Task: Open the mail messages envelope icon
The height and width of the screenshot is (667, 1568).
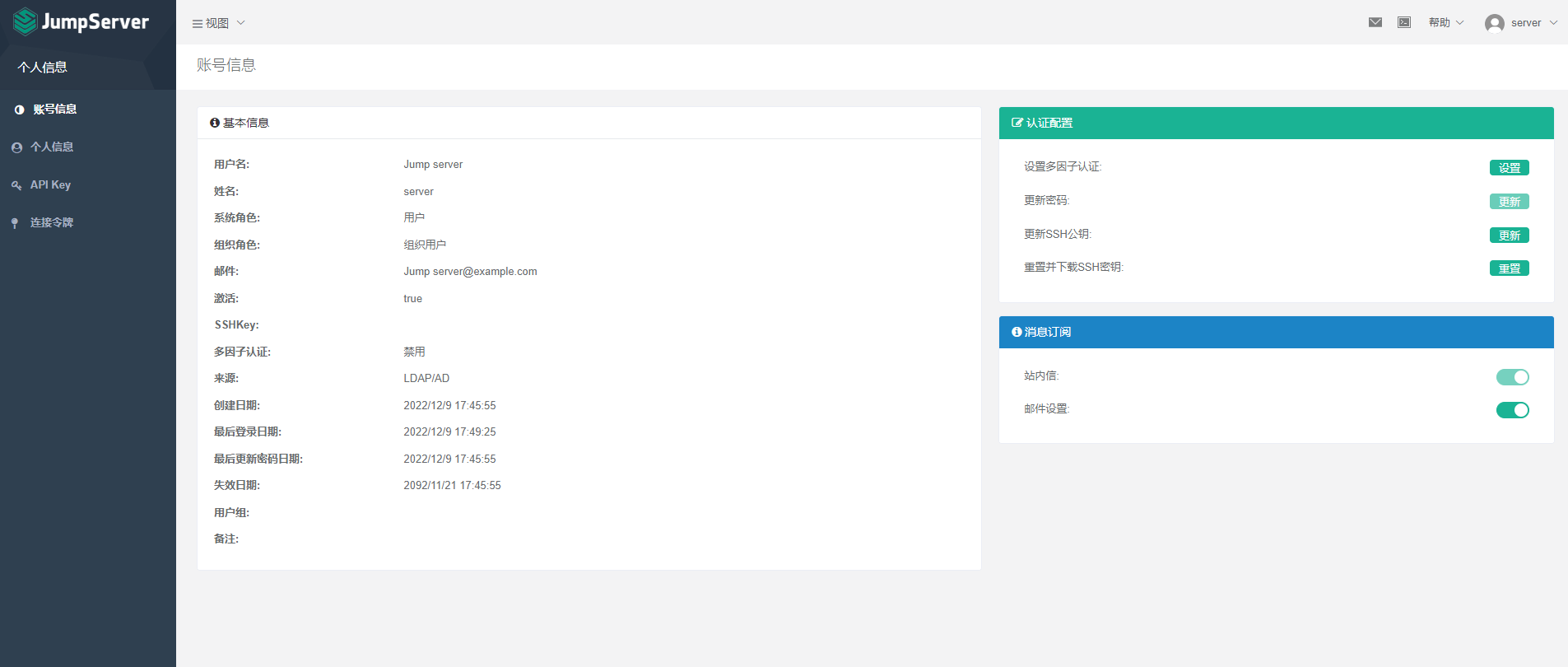Action: 1375,22
